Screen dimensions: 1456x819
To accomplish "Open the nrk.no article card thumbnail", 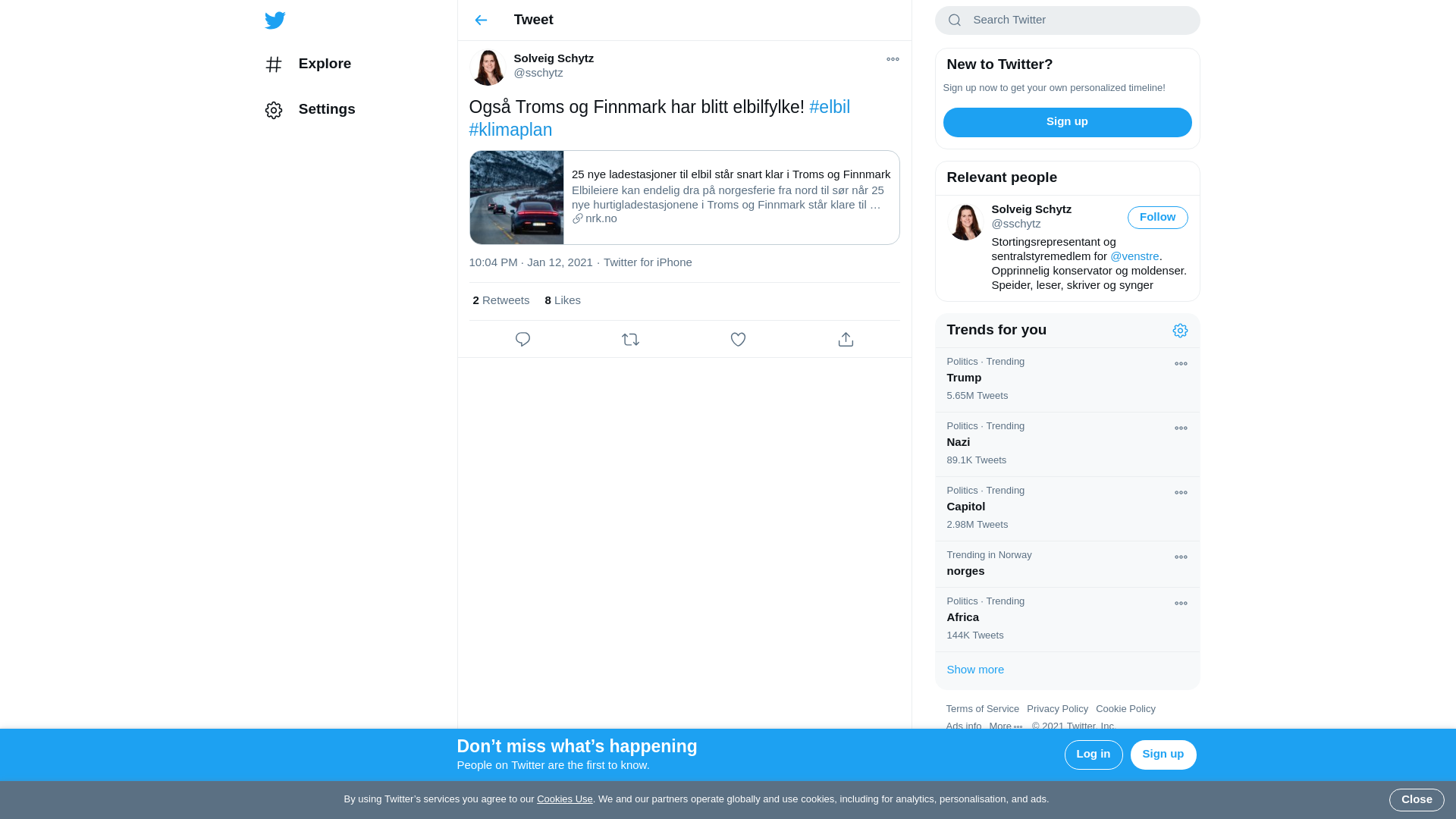I will (516, 197).
